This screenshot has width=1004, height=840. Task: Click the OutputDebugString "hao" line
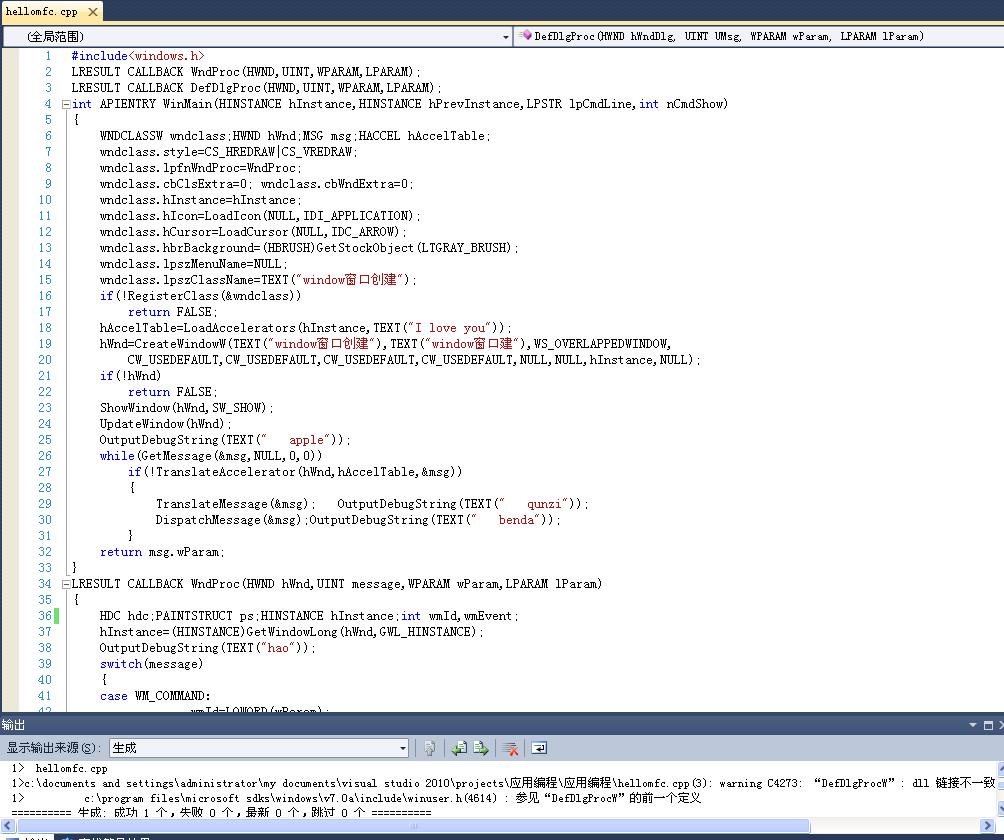tap(207, 648)
